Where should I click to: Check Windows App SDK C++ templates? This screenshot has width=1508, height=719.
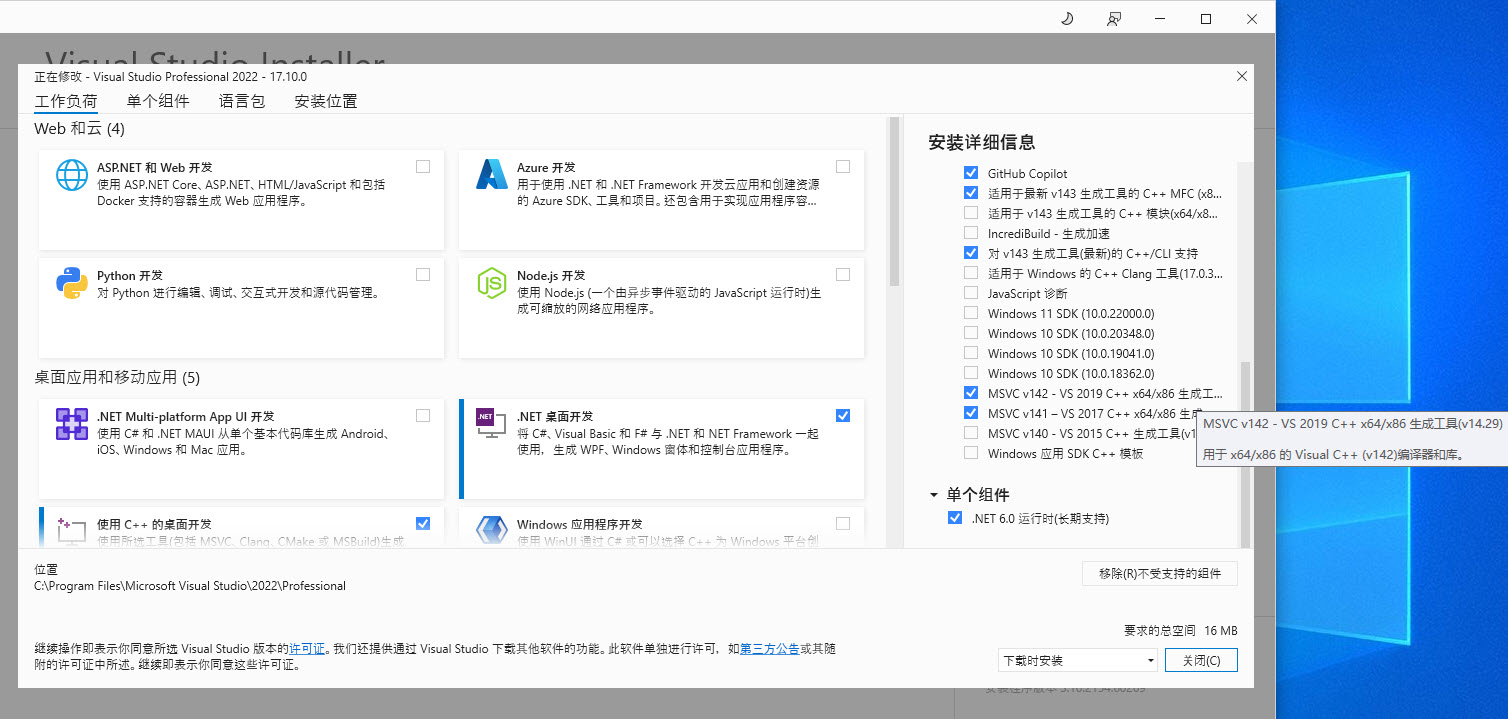click(x=971, y=453)
